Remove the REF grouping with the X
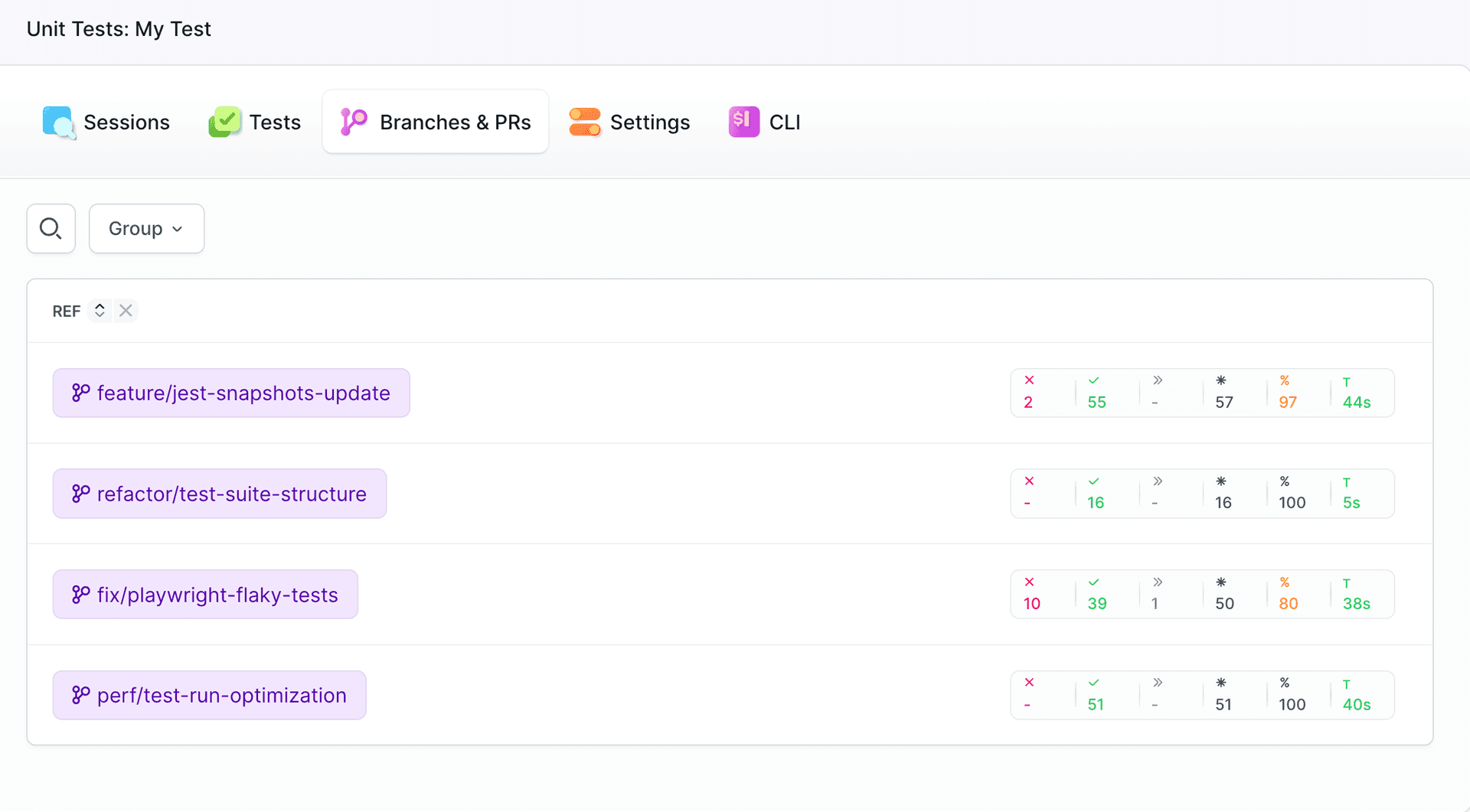Image resolution: width=1470 pixels, height=812 pixels. [x=126, y=311]
